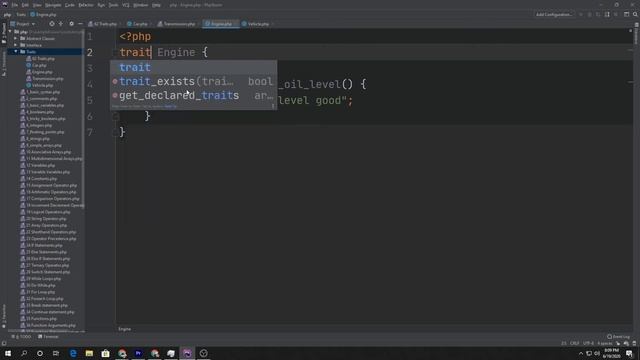Open the Project side tool tab
Image resolution: width=640 pixels, height=360 pixels.
tap(4, 34)
